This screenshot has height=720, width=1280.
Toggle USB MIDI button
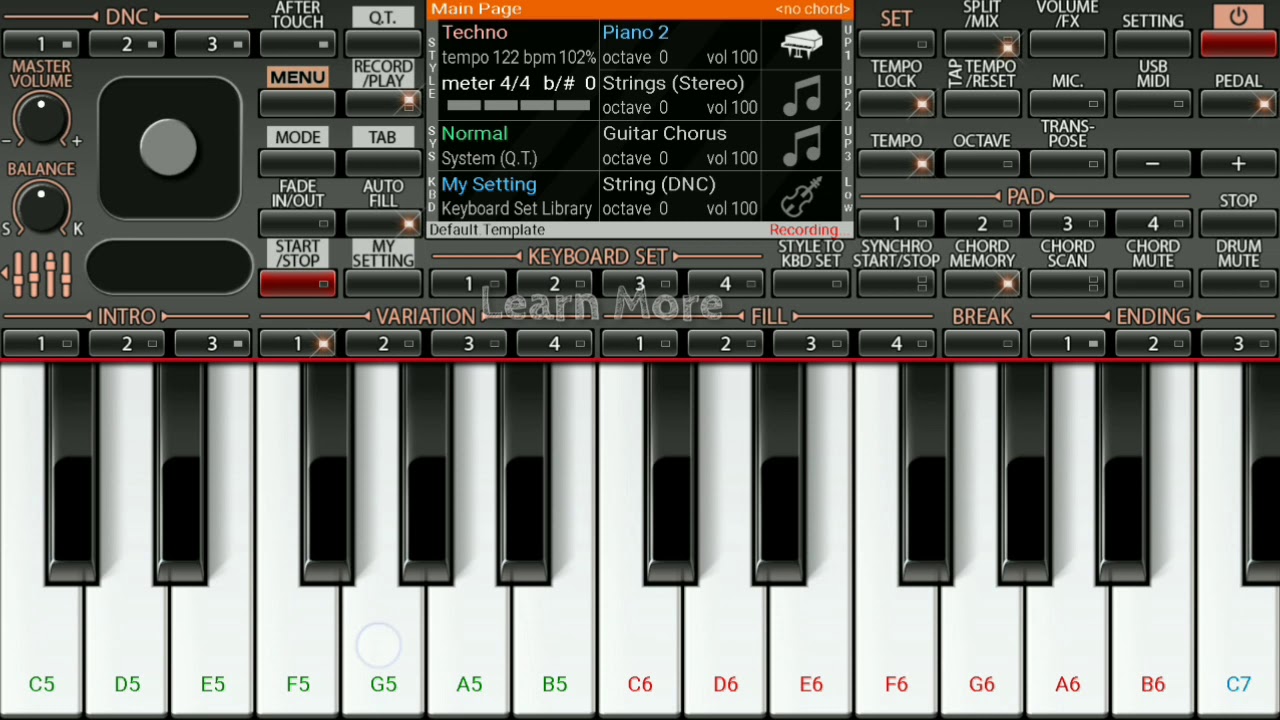[1152, 102]
